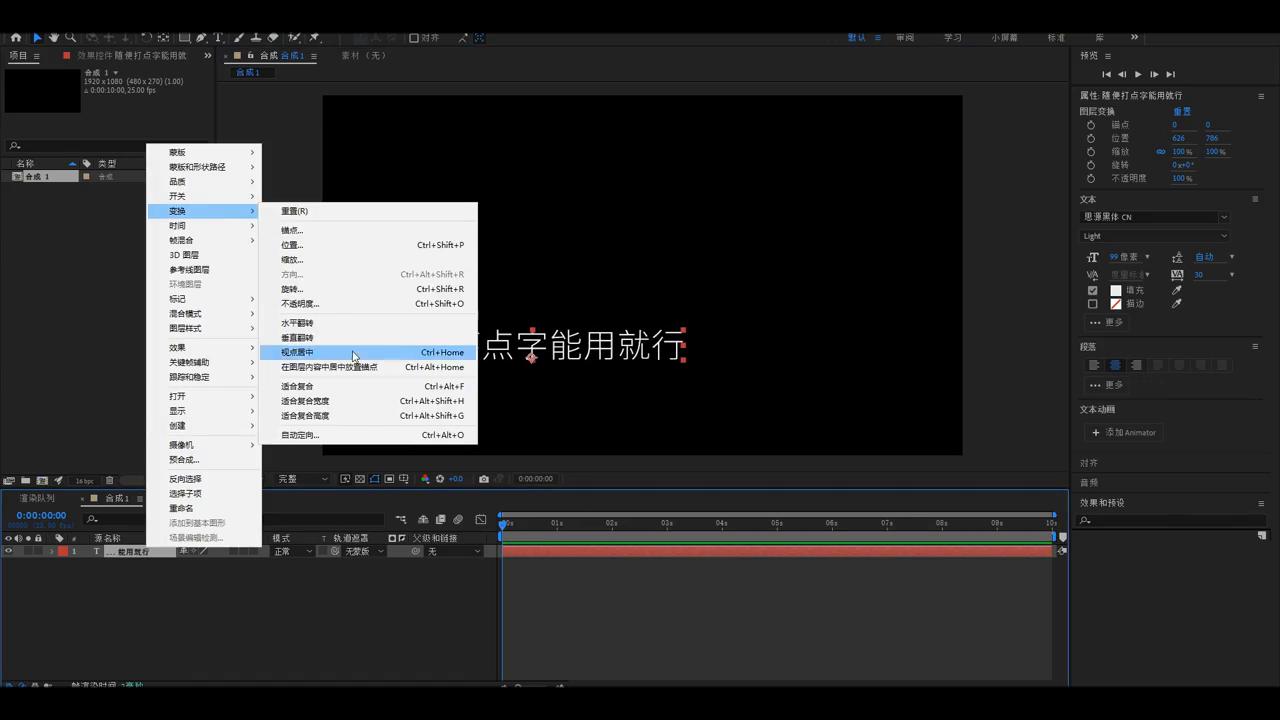This screenshot has width=1280, height=720.
Task: Select the Hand tool
Action: [55, 38]
